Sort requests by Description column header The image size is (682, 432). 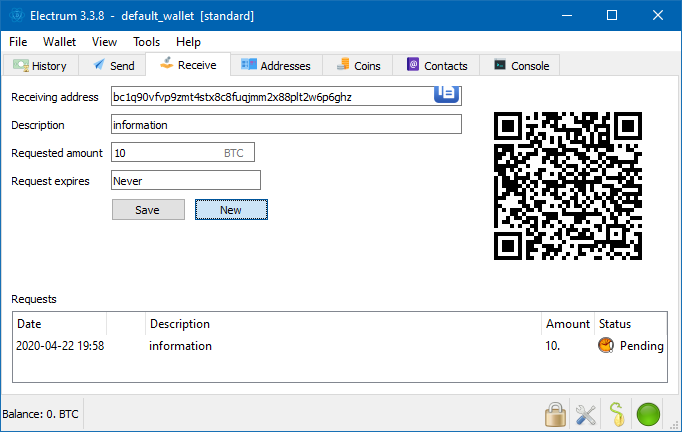click(344, 324)
